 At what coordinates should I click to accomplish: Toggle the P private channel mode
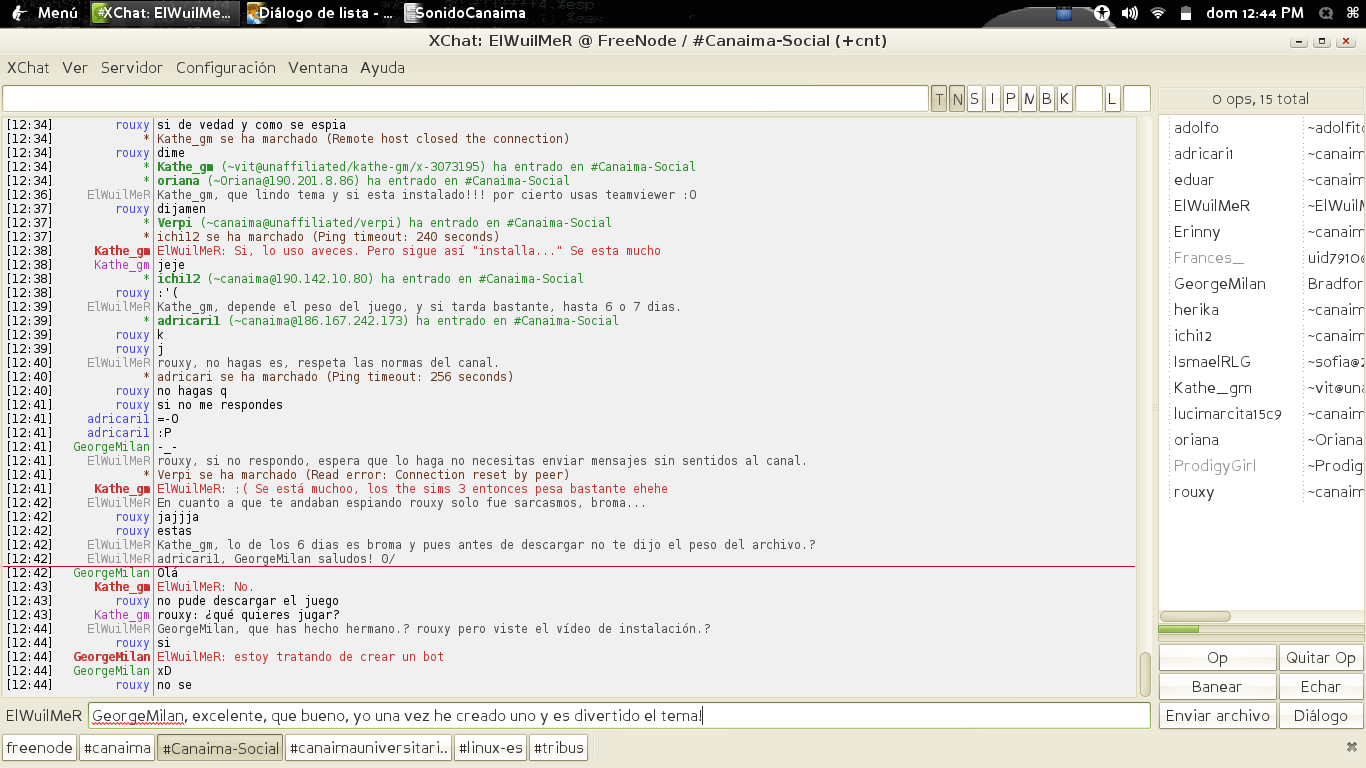(1011, 99)
